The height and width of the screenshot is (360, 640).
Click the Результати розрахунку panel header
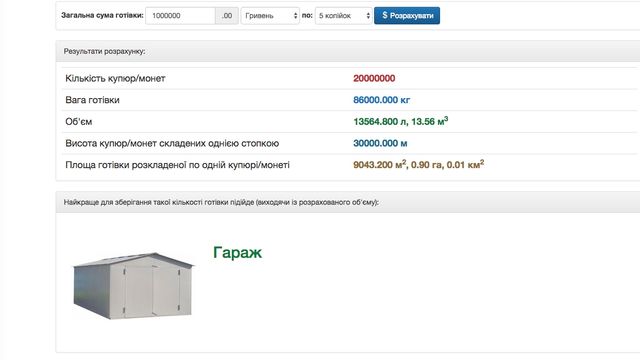point(348,51)
